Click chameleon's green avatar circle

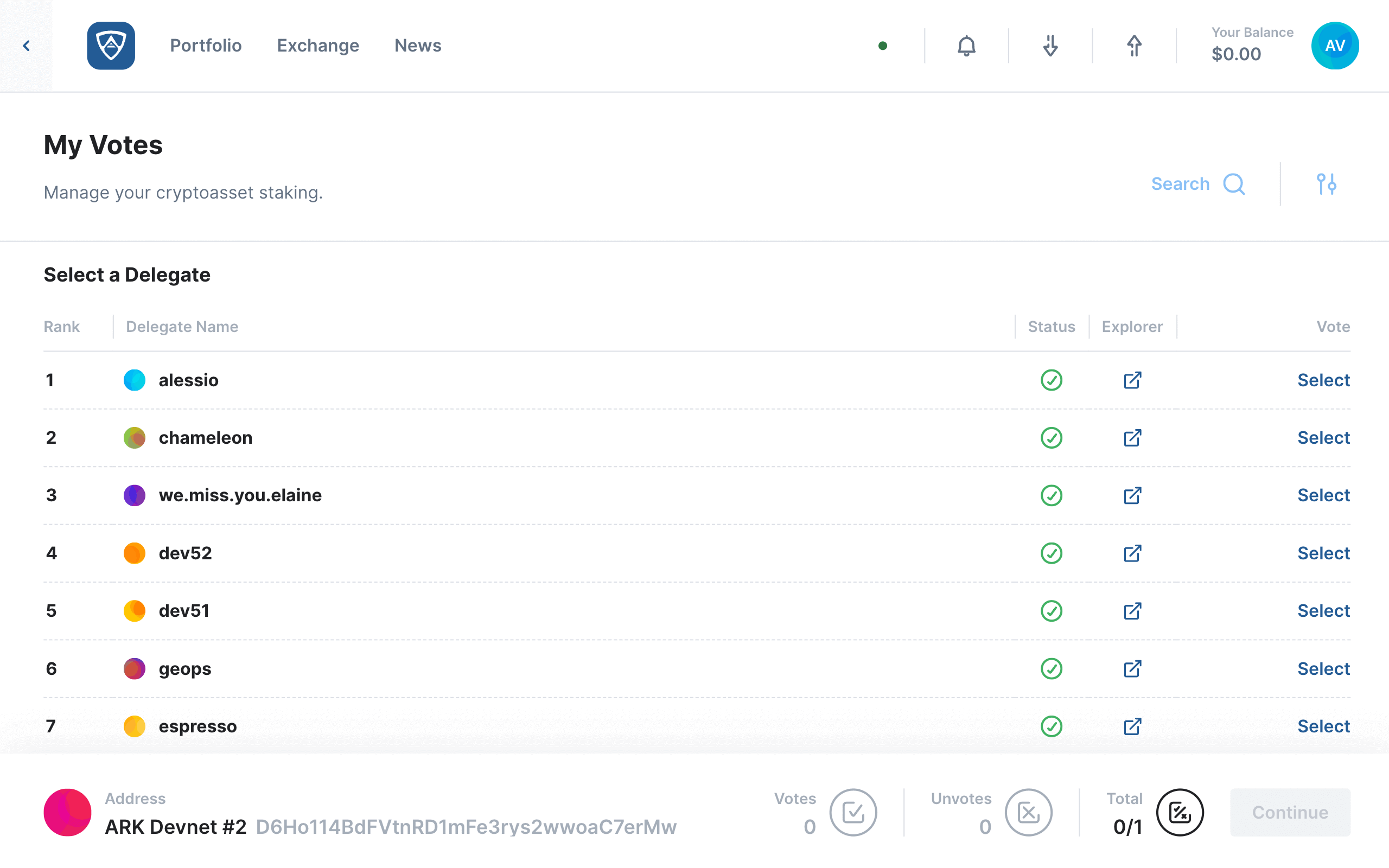[135, 438]
